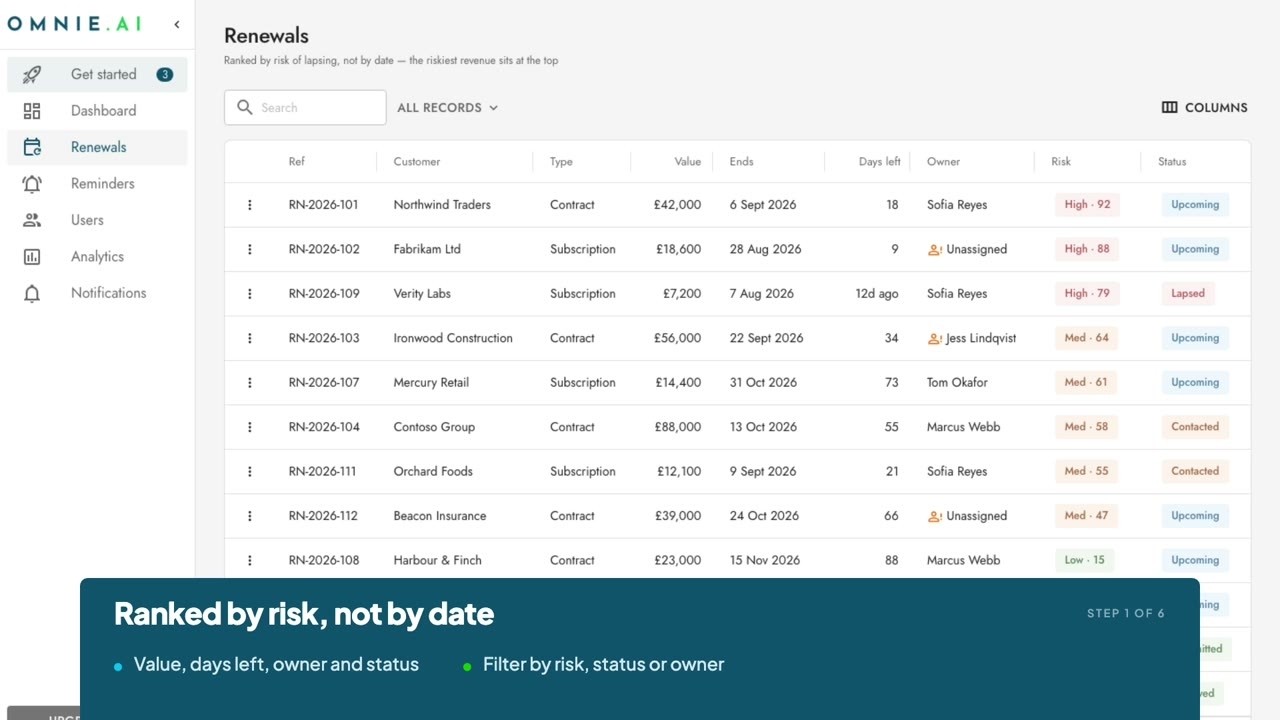Click the Analytics chart icon

click(32, 257)
